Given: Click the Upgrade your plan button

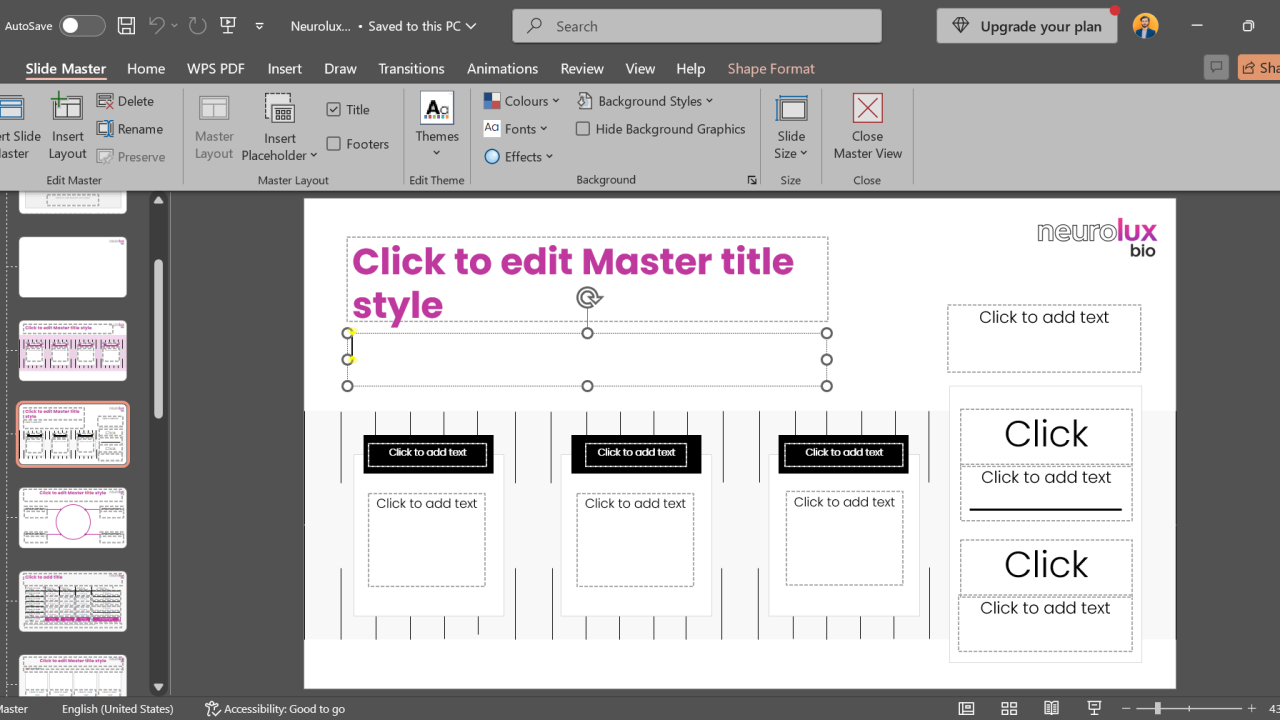Looking at the screenshot, I should (x=1027, y=26).
